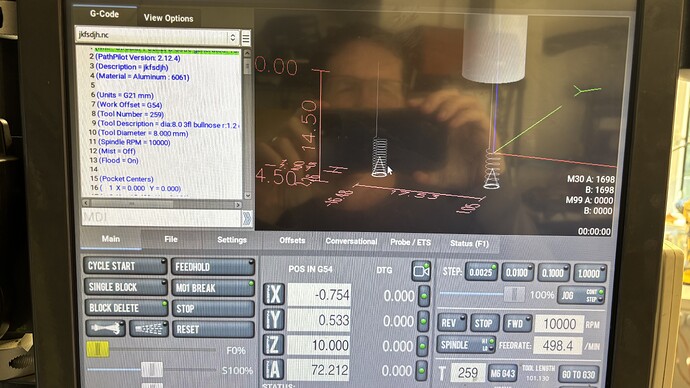690x388 pixels.
Task: Click the spindle RPM field 10000
Action: [x=559, y=324]
